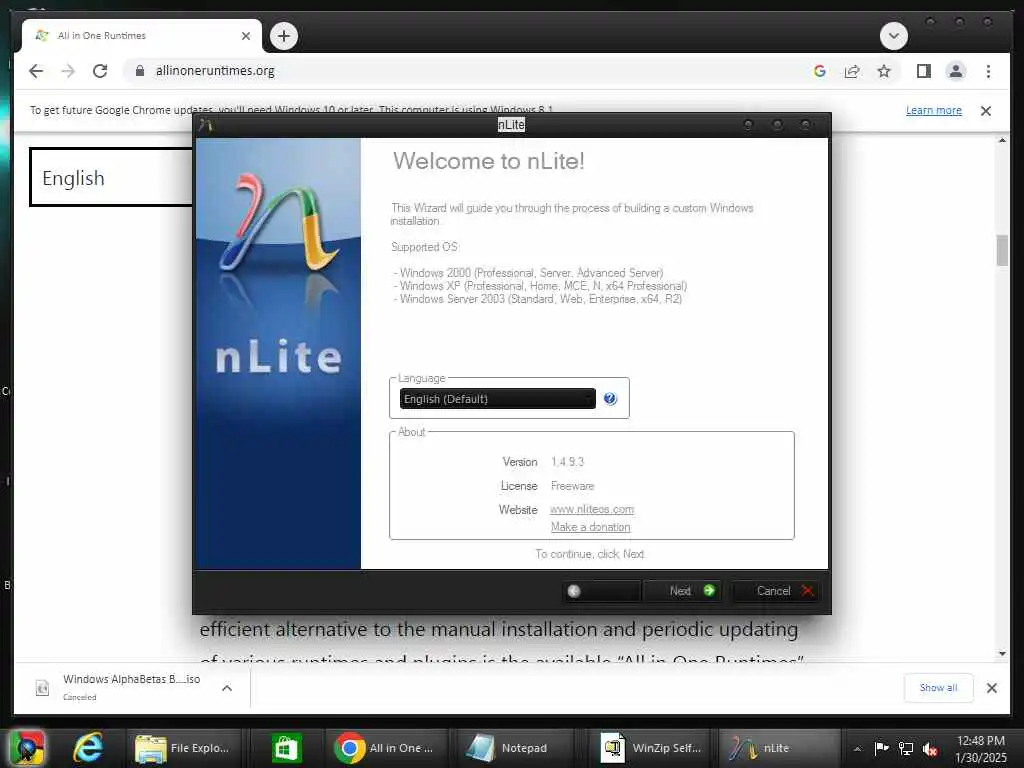
Task: Cancel the nLite wizard
Action: (x=775, y=591)
